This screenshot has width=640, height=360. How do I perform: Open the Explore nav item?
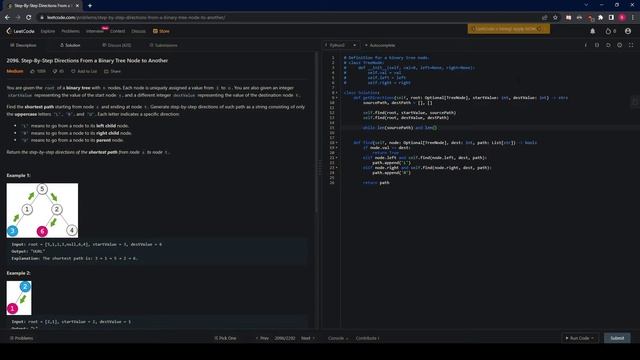48,31
